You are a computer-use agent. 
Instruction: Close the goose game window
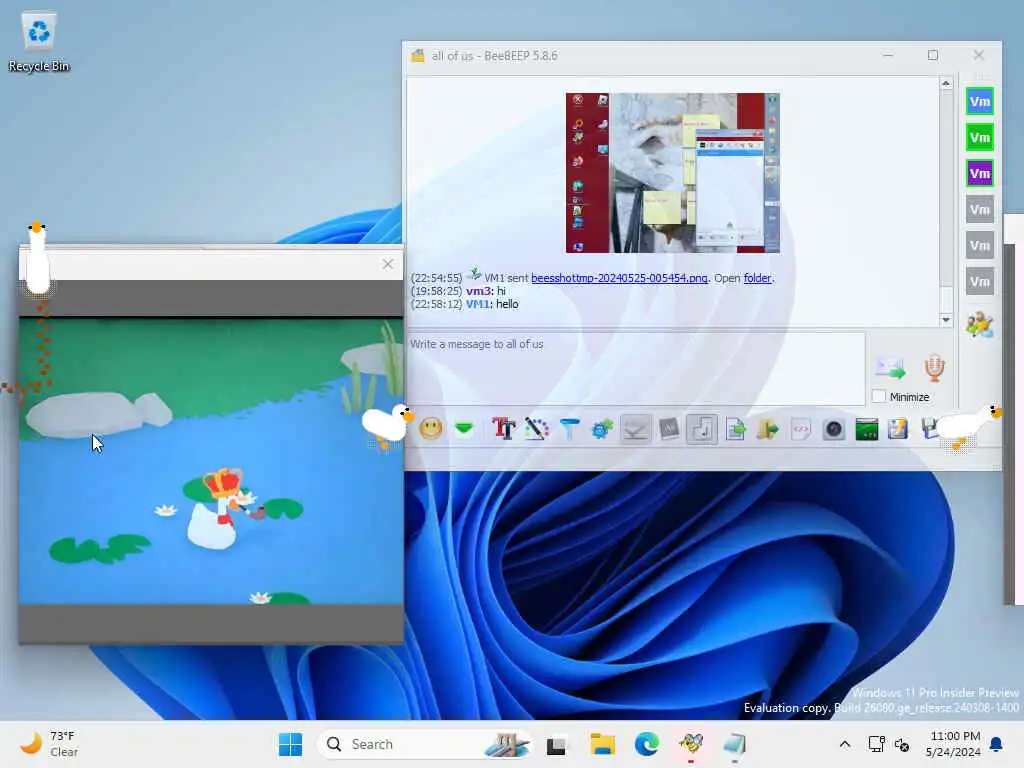click(x=388, y=264)
